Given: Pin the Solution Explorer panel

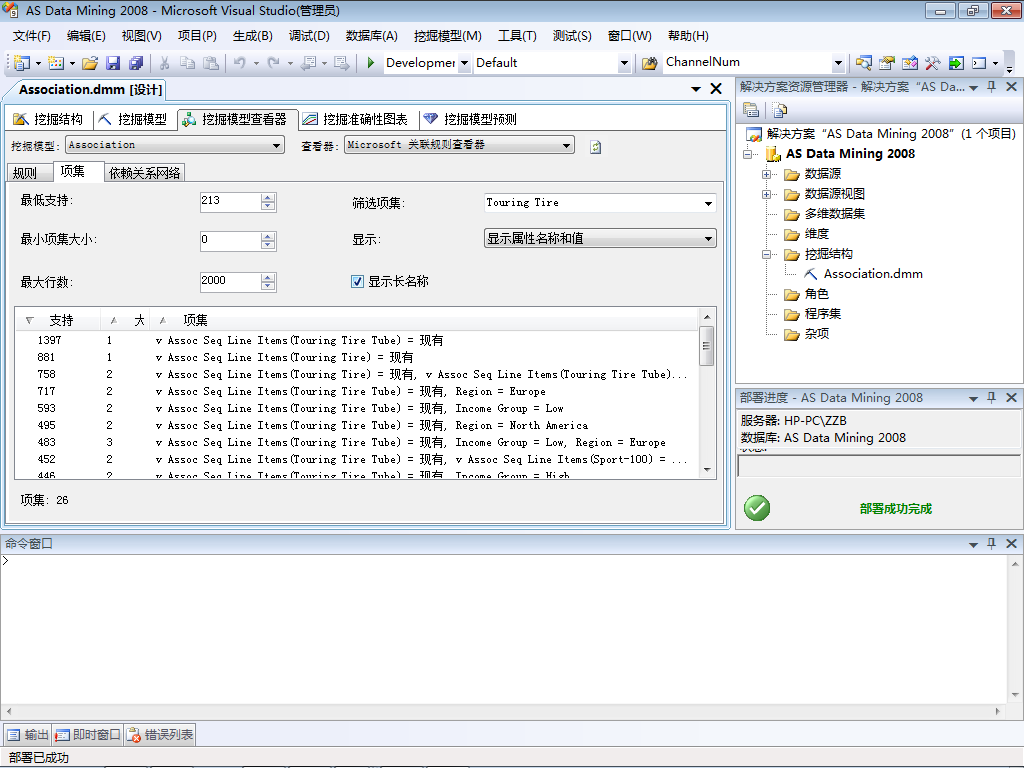Looking at the screenshot, I should (991, 87).
